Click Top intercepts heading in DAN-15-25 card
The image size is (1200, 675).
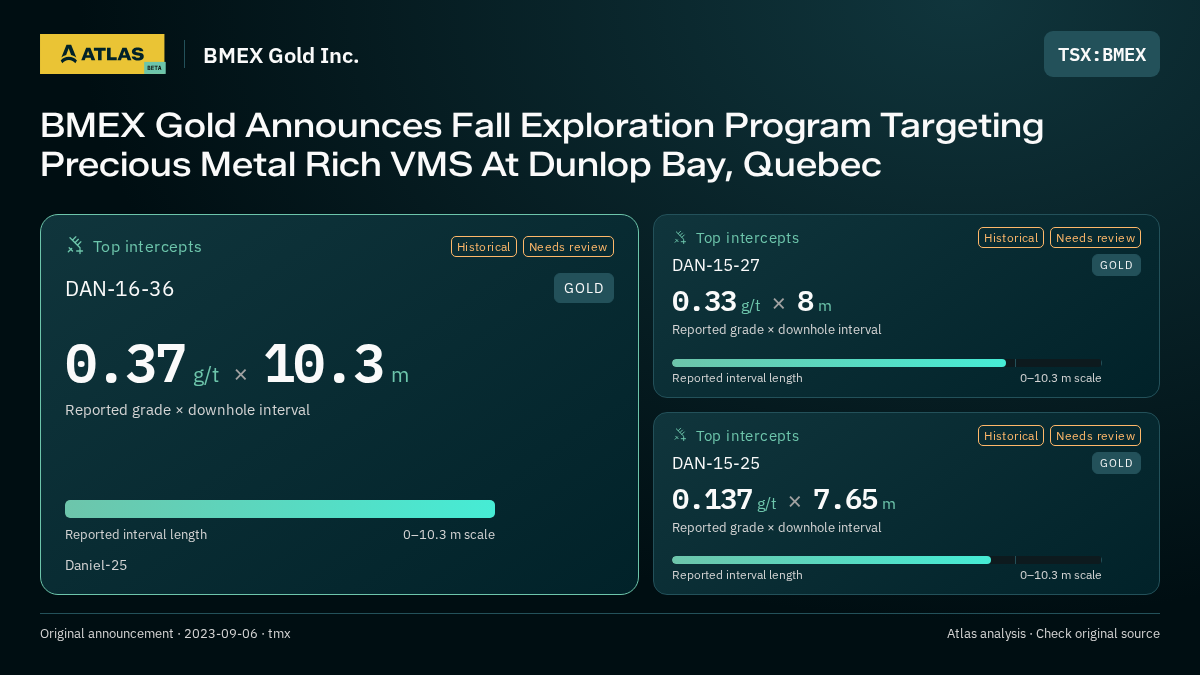click(x=747, y=436)
